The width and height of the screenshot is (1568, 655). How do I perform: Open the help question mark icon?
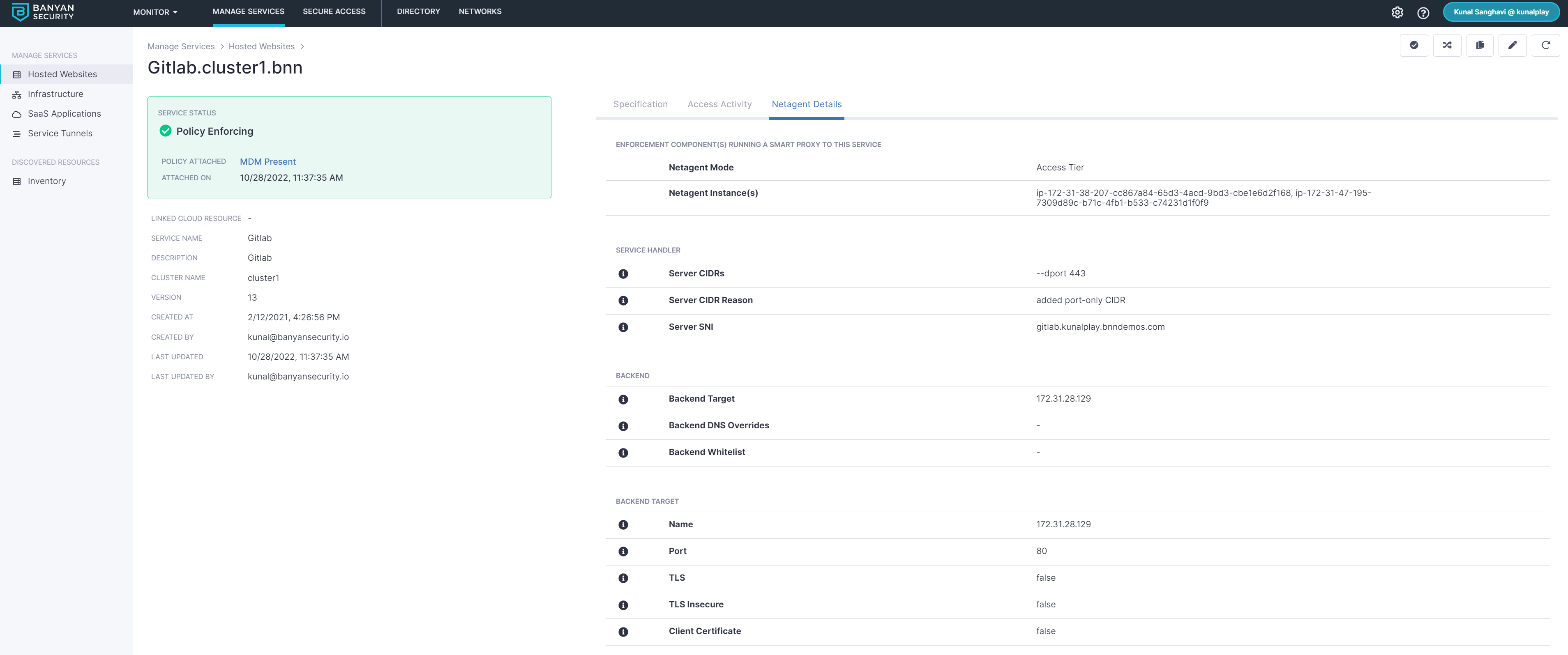1423,12
